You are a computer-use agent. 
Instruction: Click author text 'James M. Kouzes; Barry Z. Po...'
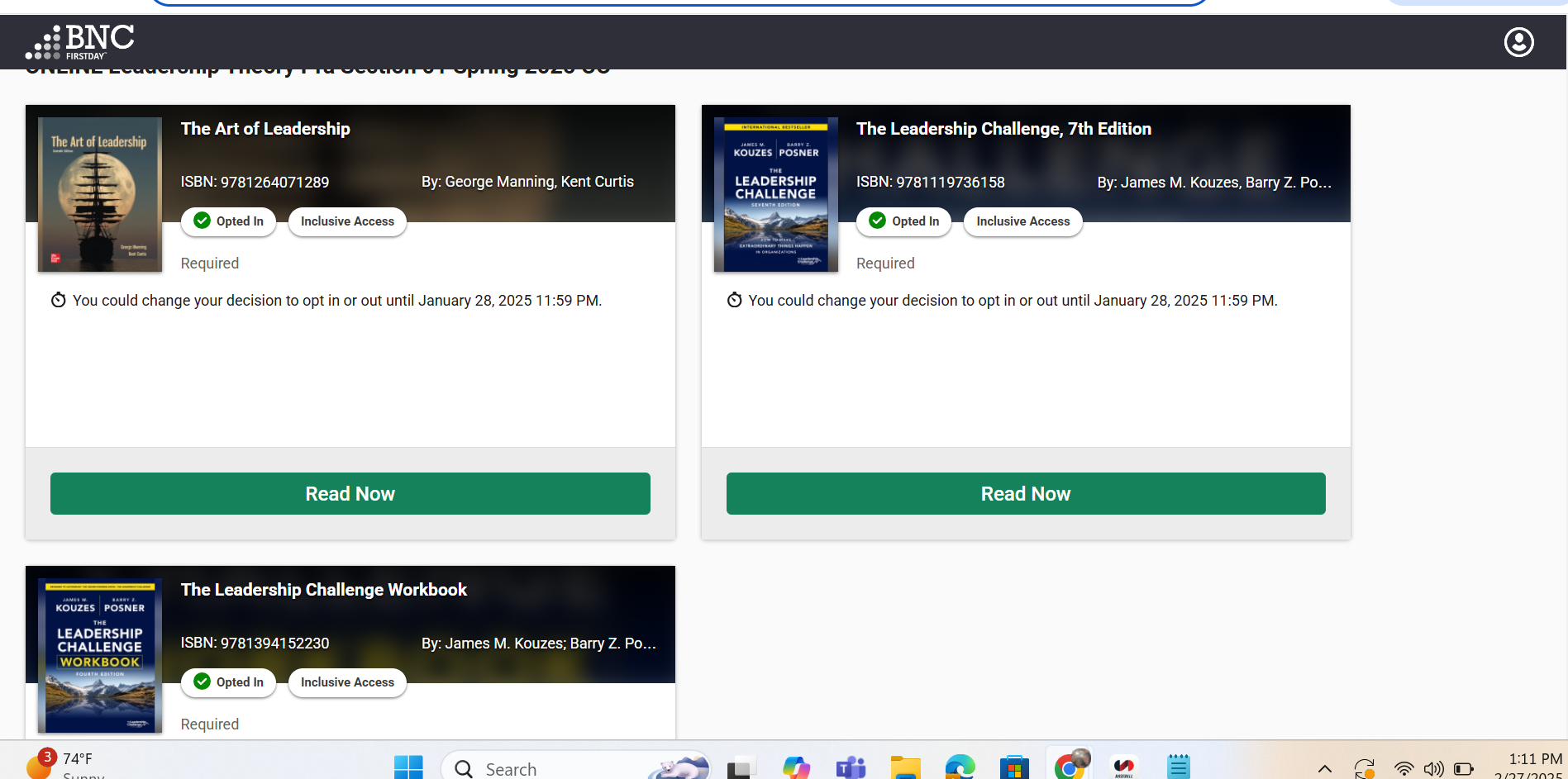539,644
